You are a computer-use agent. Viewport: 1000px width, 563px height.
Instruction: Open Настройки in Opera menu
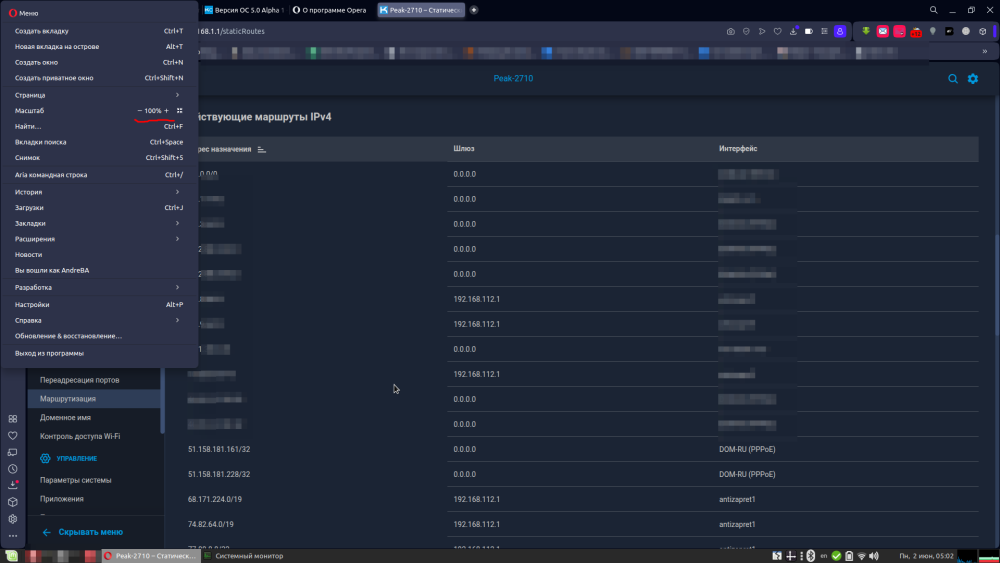click(99, 305)
